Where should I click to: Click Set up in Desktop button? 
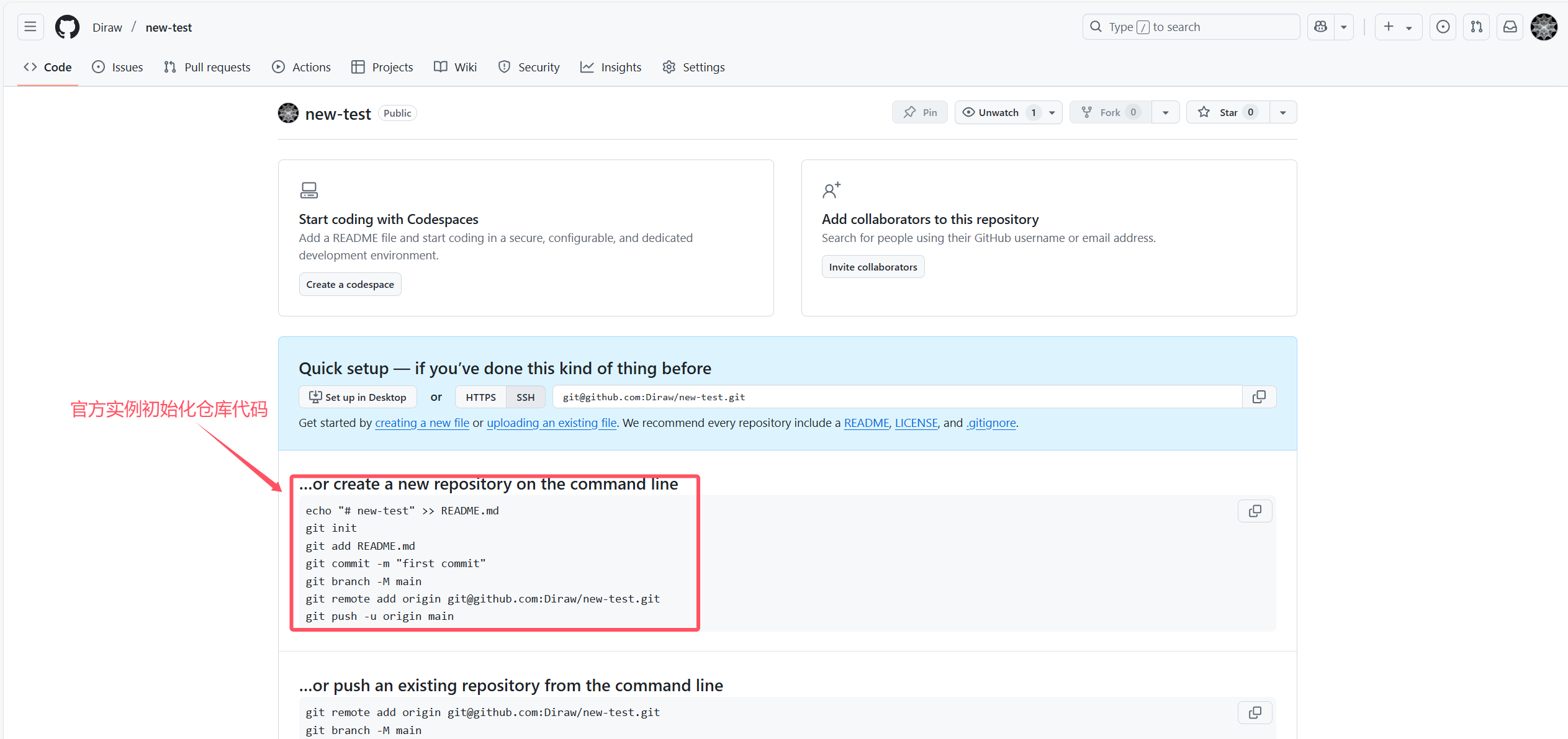click(358, 397)
